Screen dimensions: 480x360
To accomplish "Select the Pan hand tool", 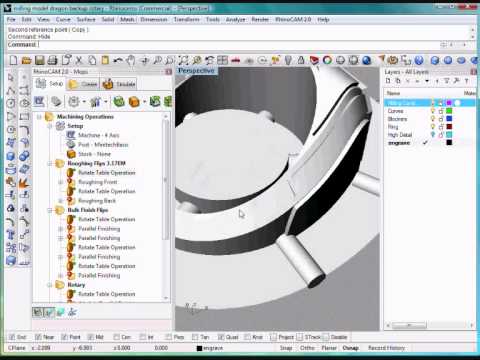I will click(131, 60).
